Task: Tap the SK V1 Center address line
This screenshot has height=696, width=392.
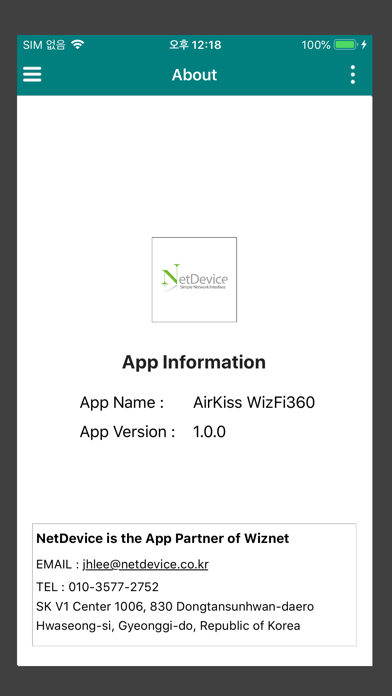Action: (x=175, y=606)
